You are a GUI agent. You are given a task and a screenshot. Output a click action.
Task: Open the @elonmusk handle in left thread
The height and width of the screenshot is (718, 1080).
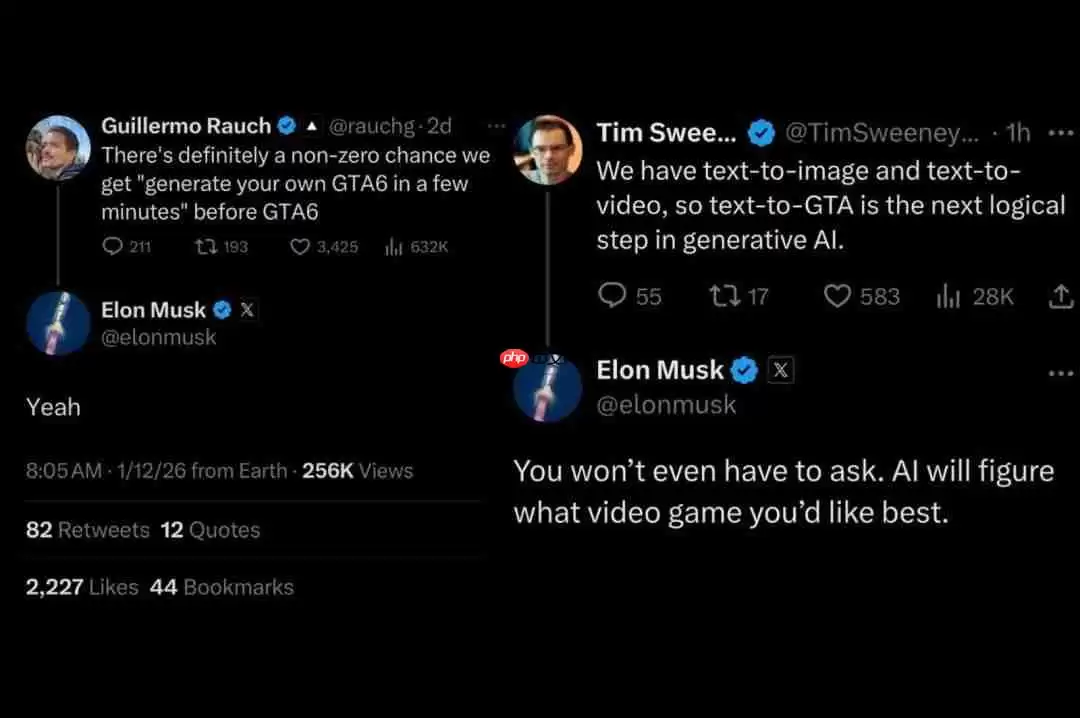(x=159, y=338)
